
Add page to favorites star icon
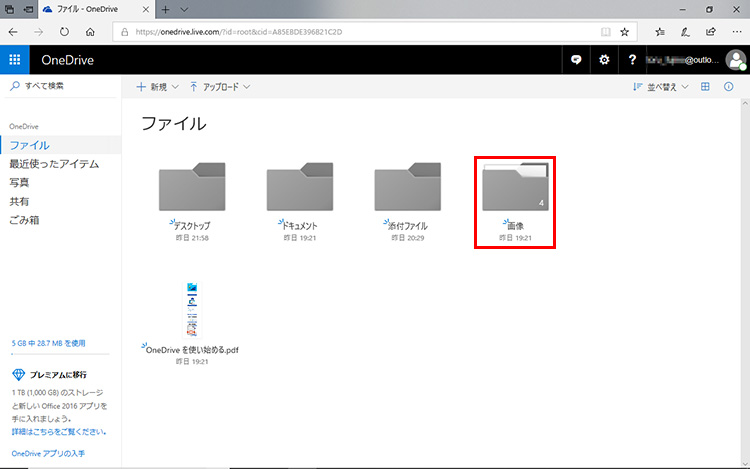625,32
